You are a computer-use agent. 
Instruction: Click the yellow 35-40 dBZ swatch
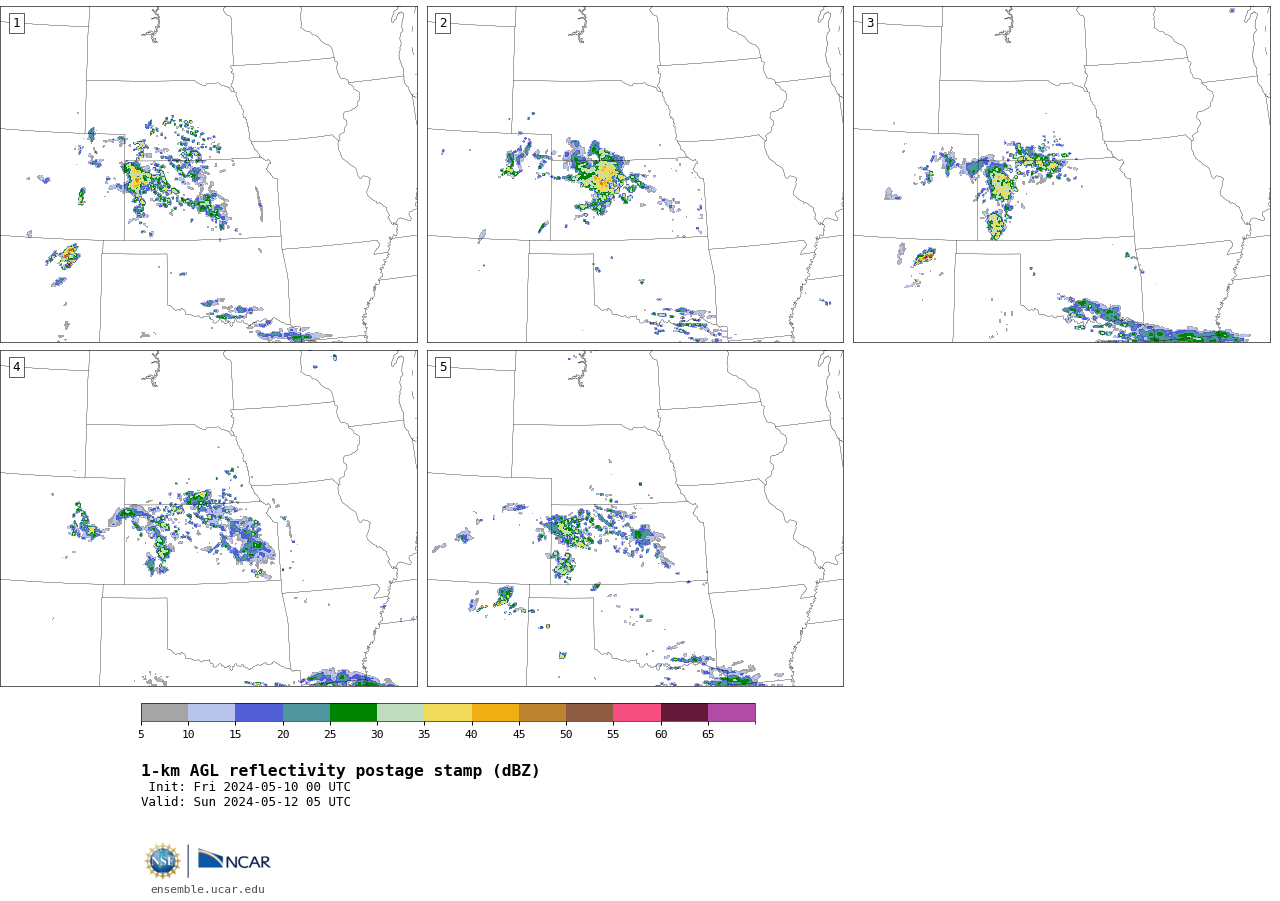pos(448,713)
